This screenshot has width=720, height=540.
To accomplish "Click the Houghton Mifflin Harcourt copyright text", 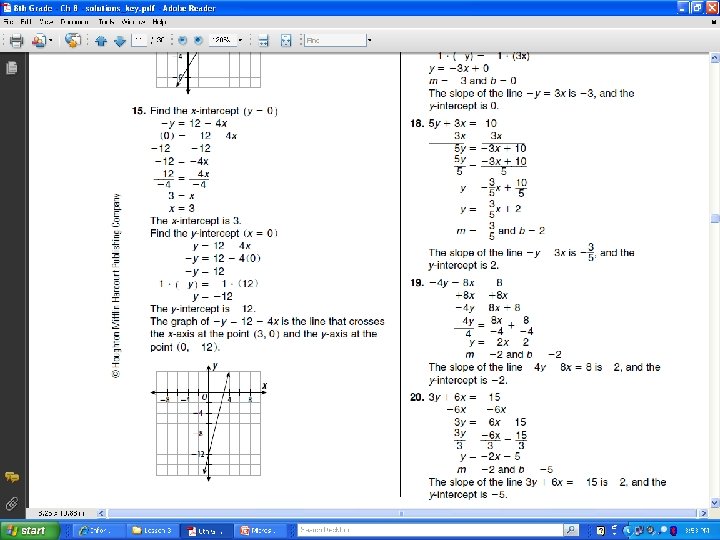I will (116, 286).
